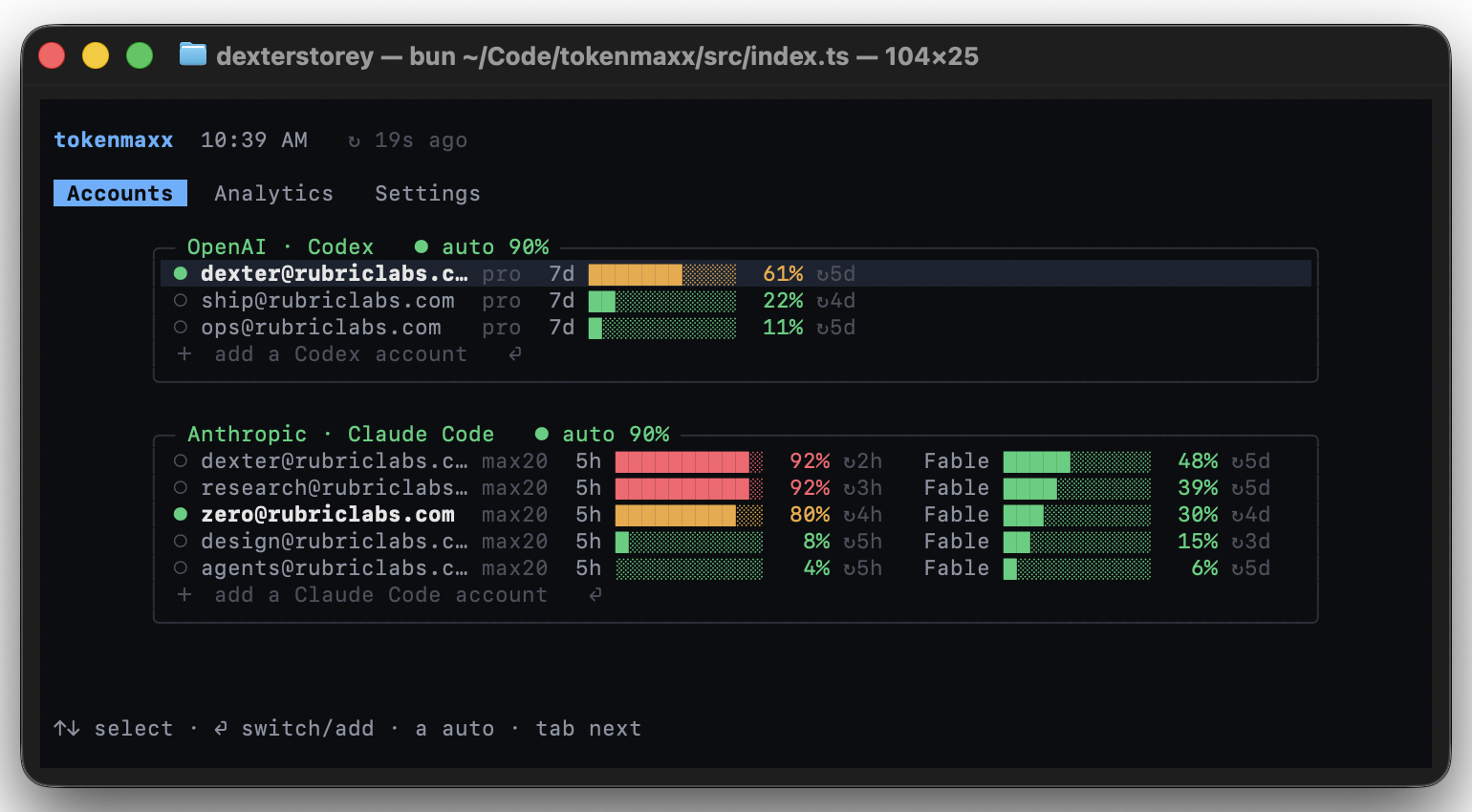Click the zero@rubriclabs.com email text
The height and width of the screenshot is (812, 1472).
(328, 515)
